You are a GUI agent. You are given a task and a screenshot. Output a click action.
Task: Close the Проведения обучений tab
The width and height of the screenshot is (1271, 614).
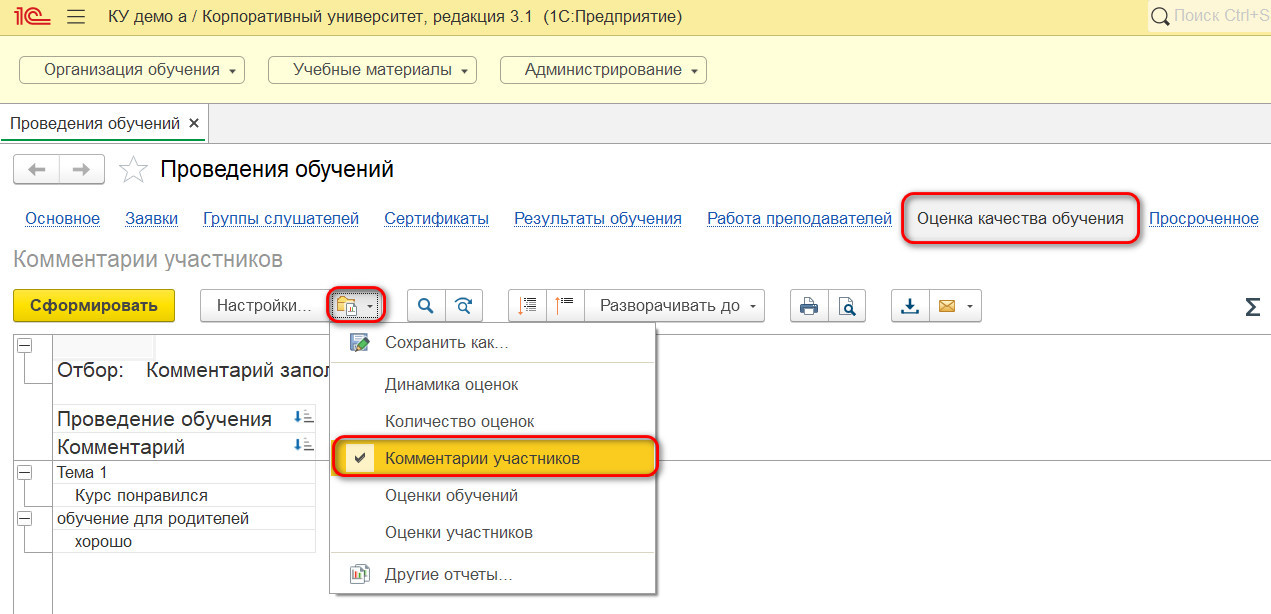[194, 123]
